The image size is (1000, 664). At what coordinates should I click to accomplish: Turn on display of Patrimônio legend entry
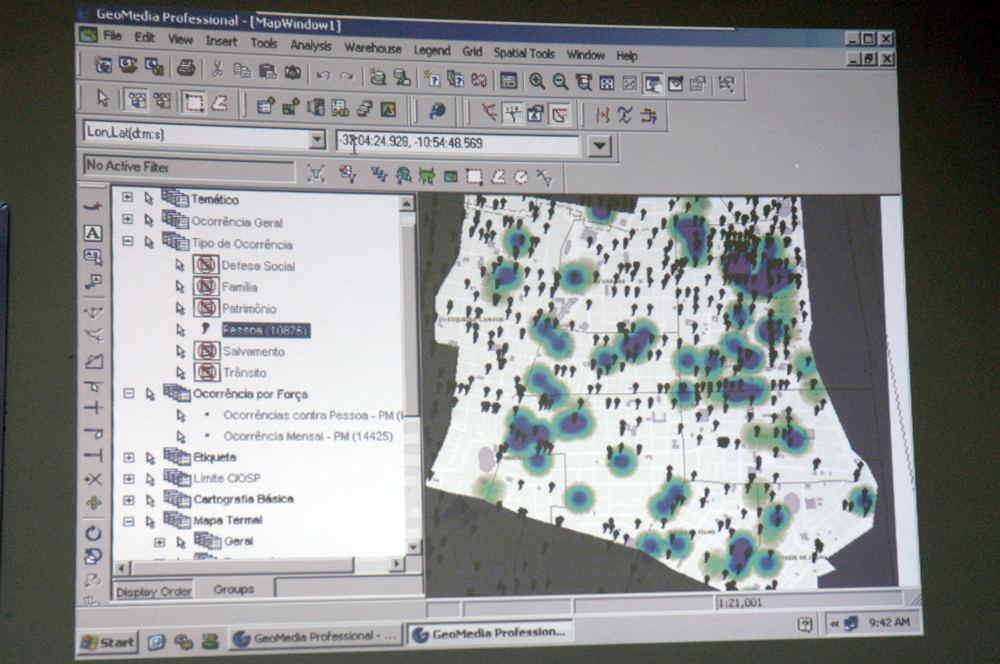point(205,307)
